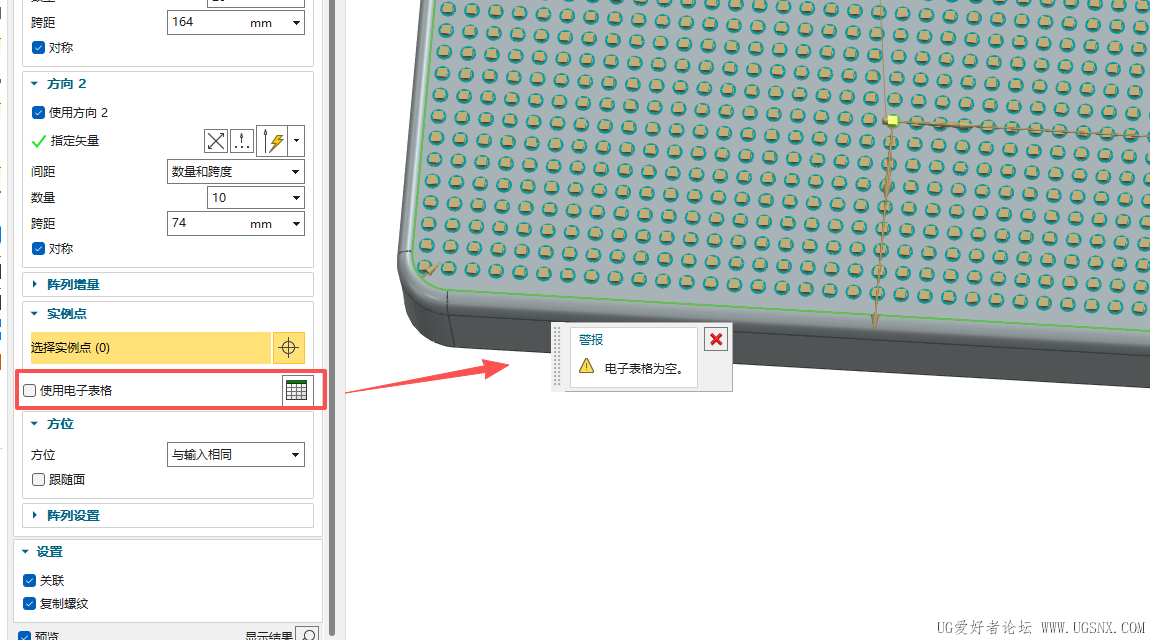The image size is (1150, 640).
Task: Enable the 使用电子表格 checkbox
Action: tap(29, 390)
